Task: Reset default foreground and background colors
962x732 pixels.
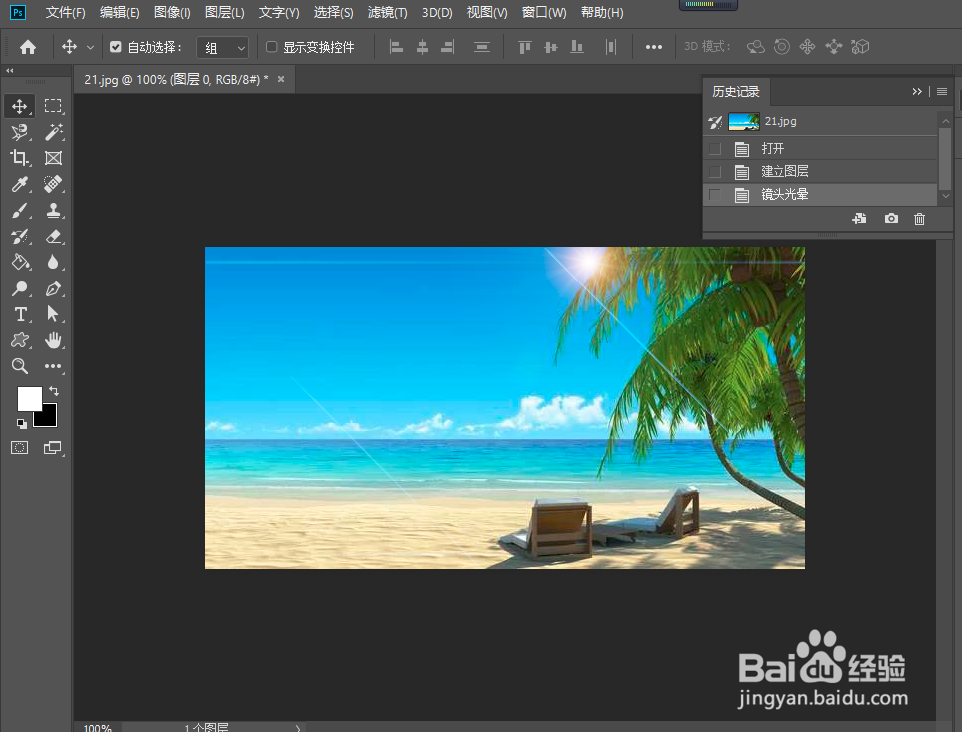Action: point(21,423)
